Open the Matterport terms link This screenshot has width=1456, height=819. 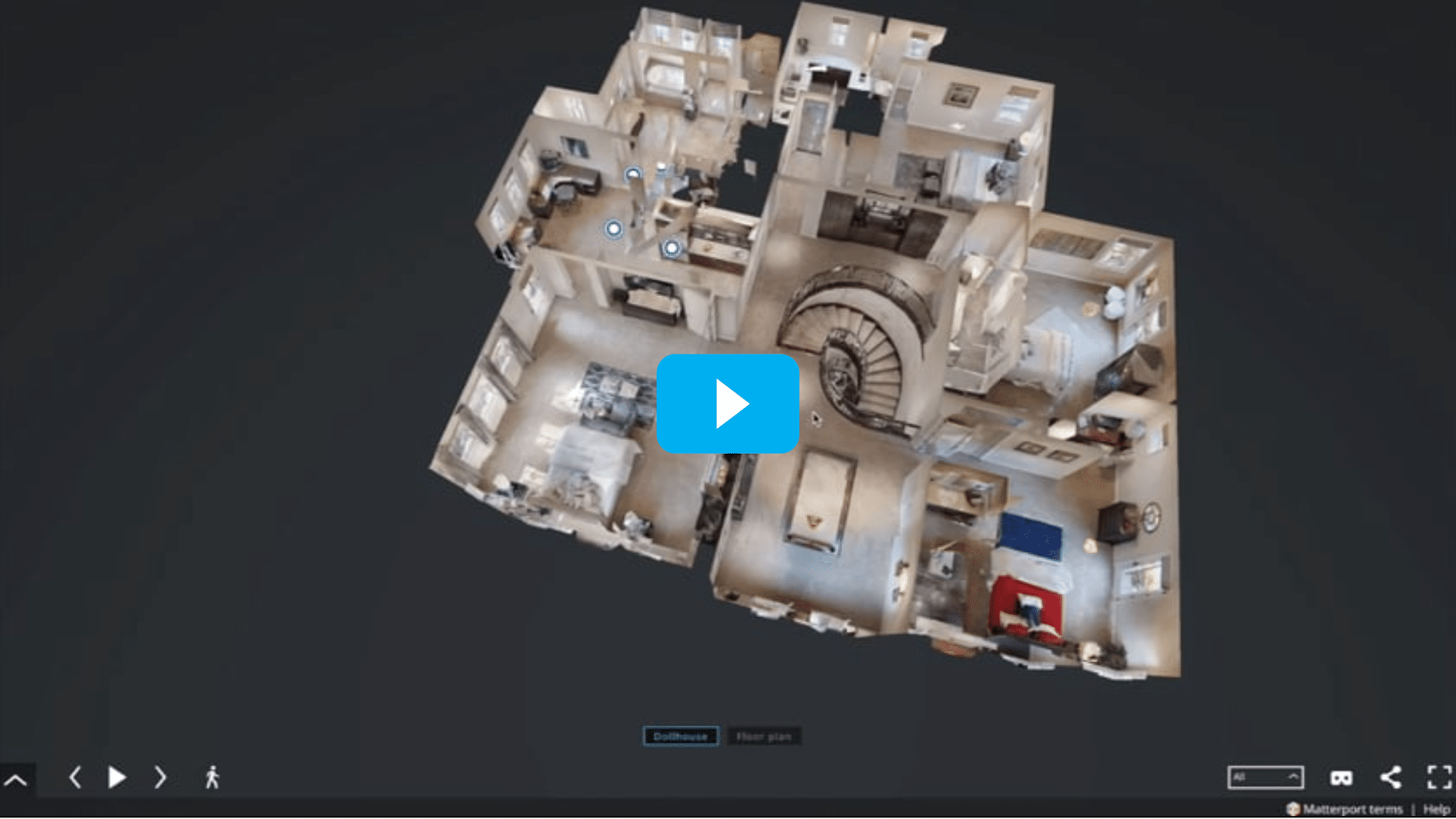(x=1352, y=809)
